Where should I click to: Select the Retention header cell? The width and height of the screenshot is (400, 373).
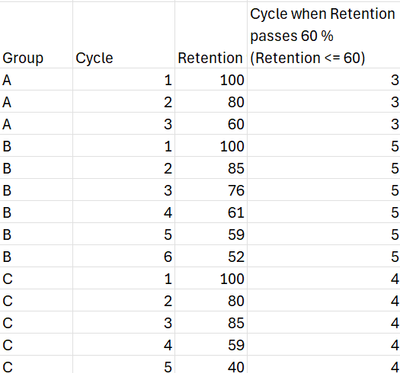[211, 35]
